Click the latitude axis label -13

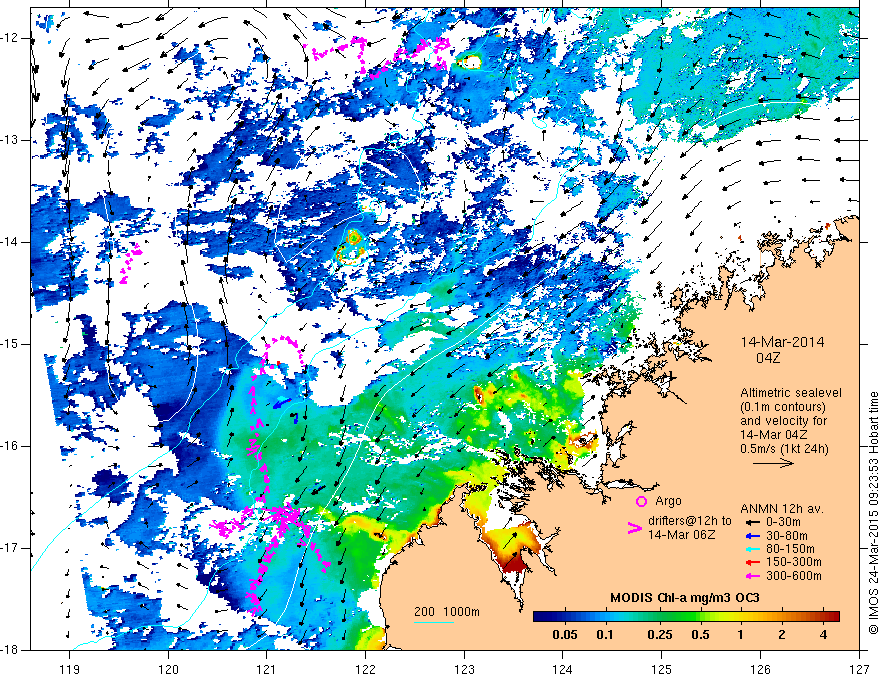[10, 140]
